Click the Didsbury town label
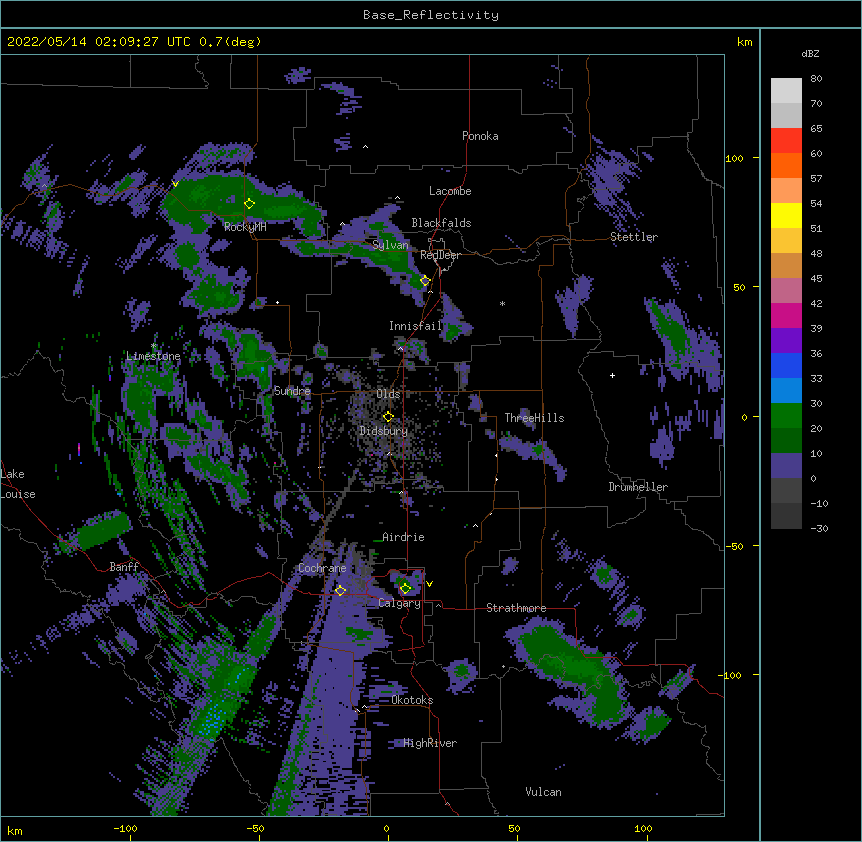The image size is (862, 842). [384, 431]
